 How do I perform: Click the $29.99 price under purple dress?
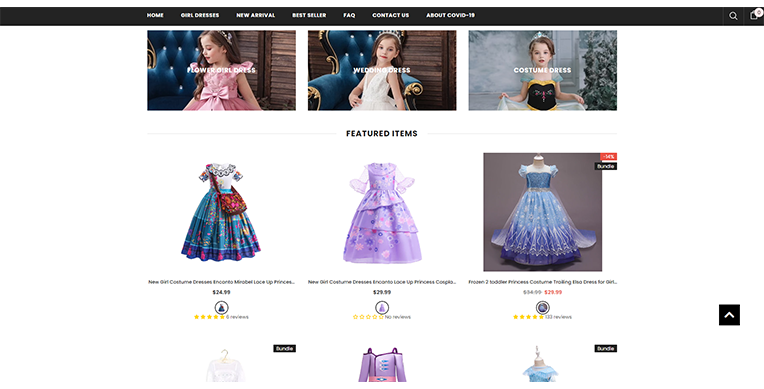[x=382, y=292]
